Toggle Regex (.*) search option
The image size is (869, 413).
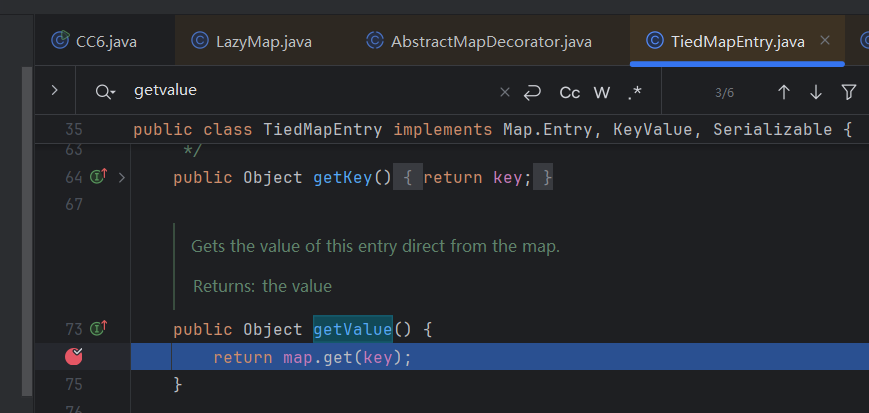[x=635, y=93]
